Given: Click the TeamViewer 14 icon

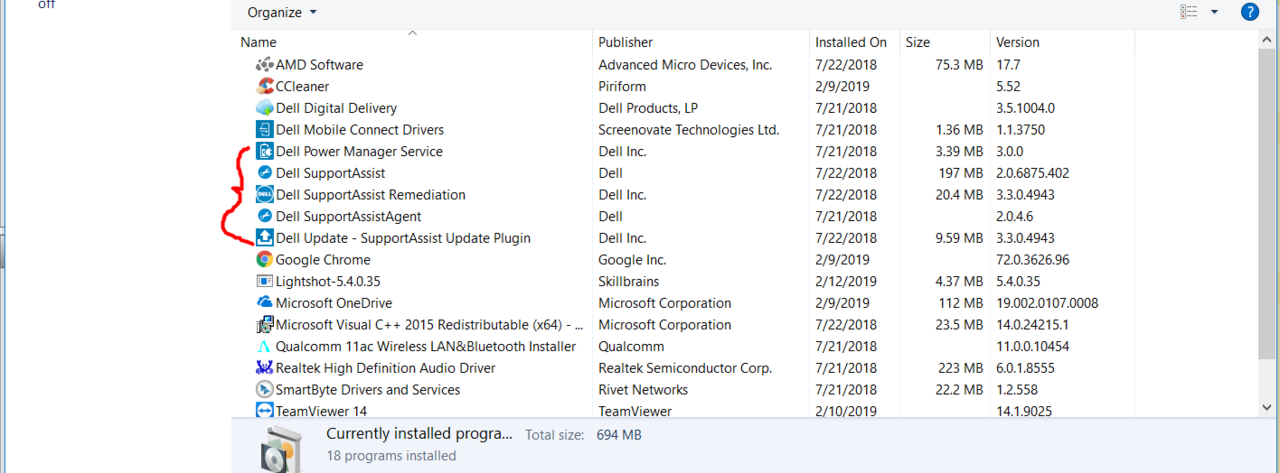Looking at the screenshot, I should 265,411.
